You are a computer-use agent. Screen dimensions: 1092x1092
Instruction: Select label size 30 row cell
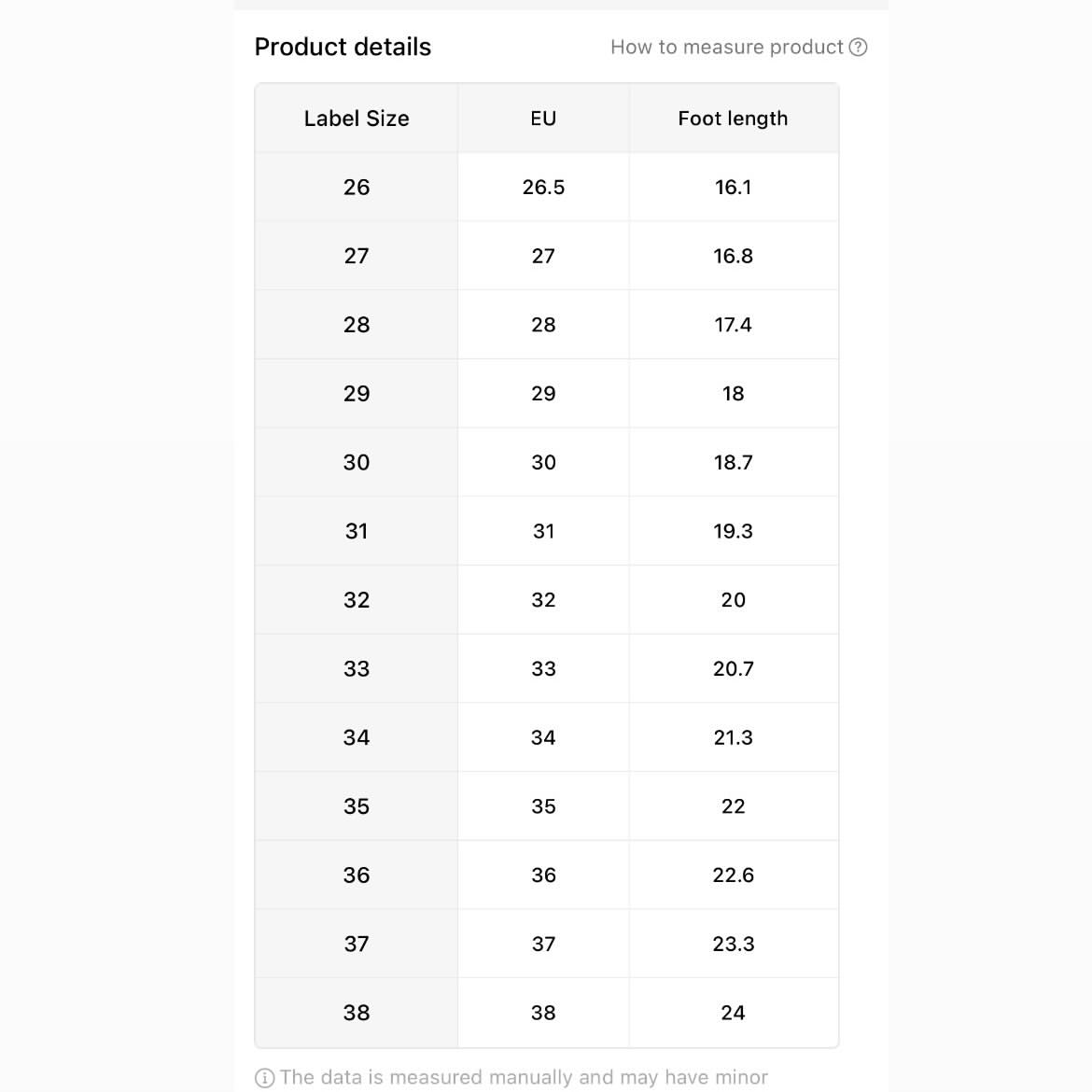click(357, 462)
